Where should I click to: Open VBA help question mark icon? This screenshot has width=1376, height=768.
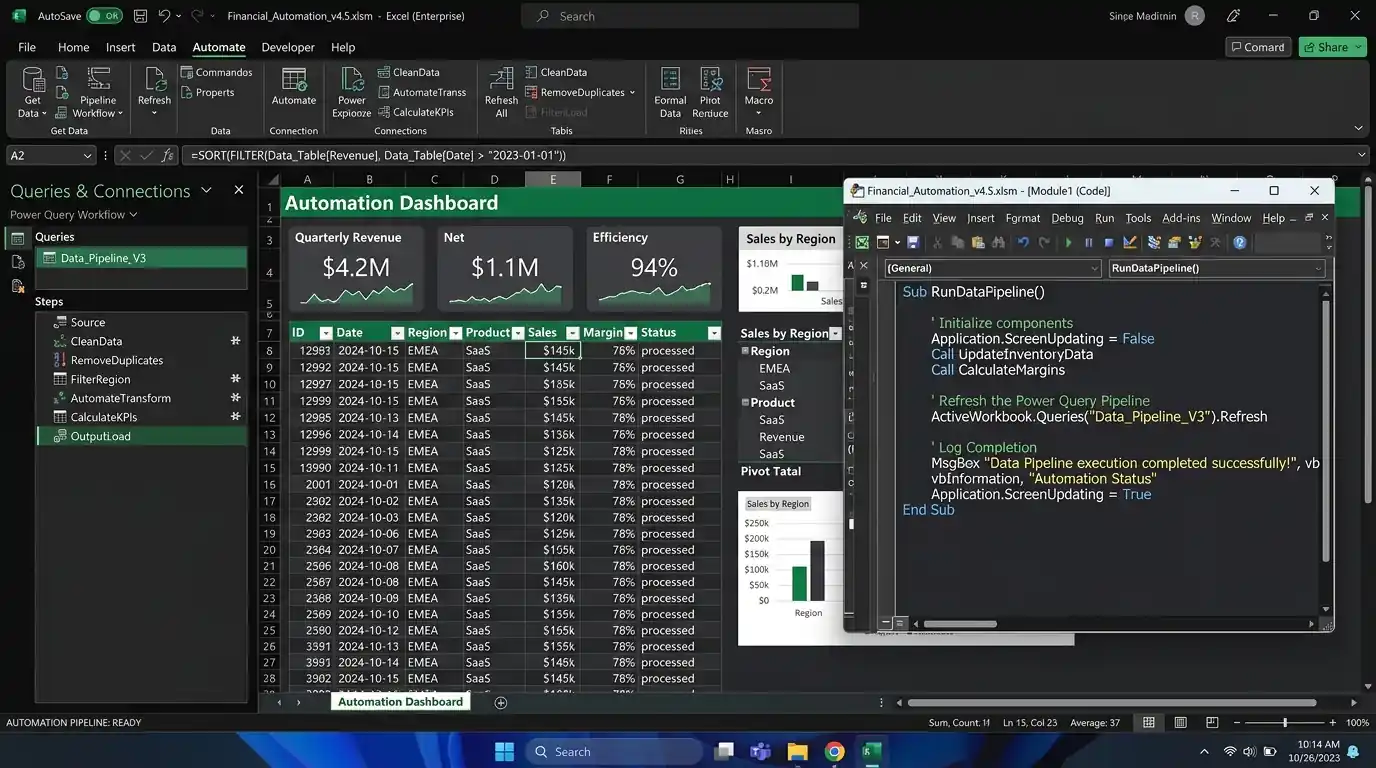pyautogui.click(x=1240, y=242)
